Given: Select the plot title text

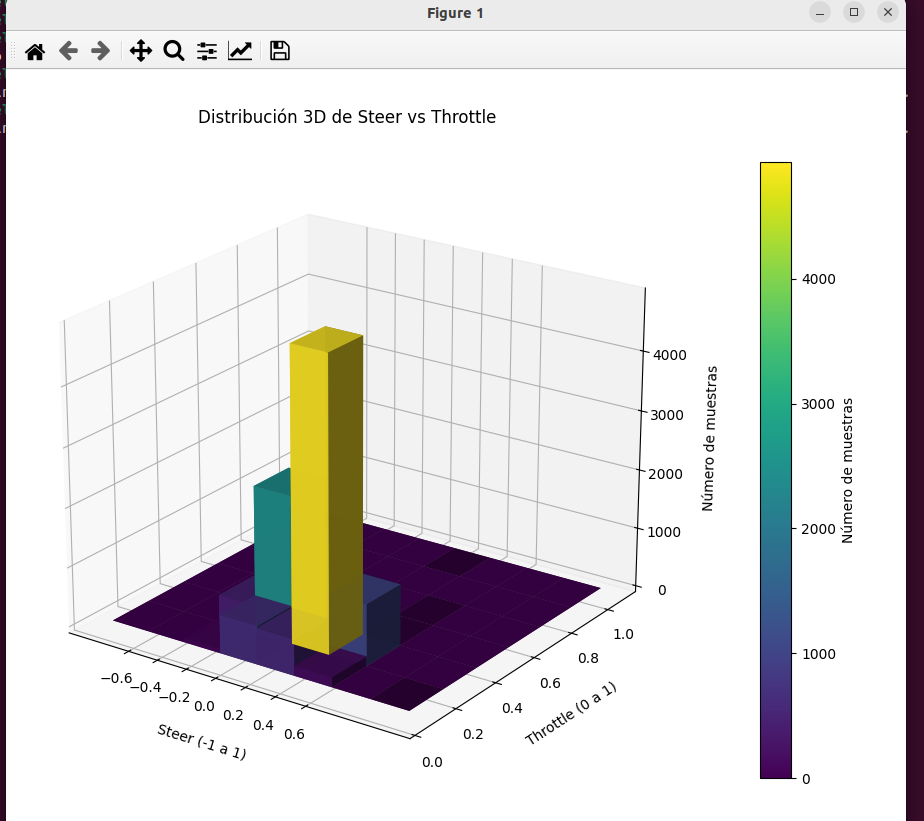Looking at the screenshot, I should (348, 117).
